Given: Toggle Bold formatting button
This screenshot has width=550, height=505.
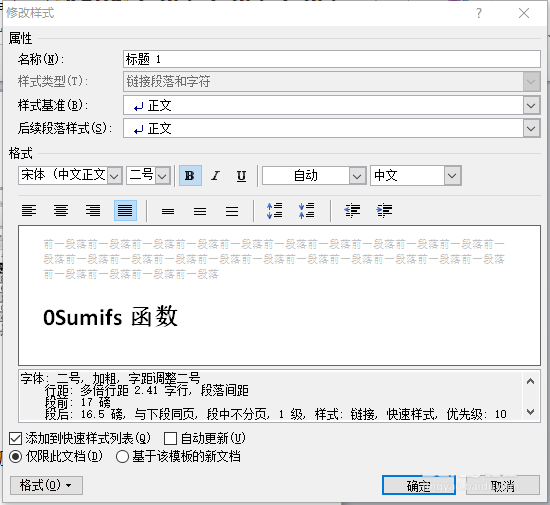Looking at the screenshot, I should click(190, 175).
